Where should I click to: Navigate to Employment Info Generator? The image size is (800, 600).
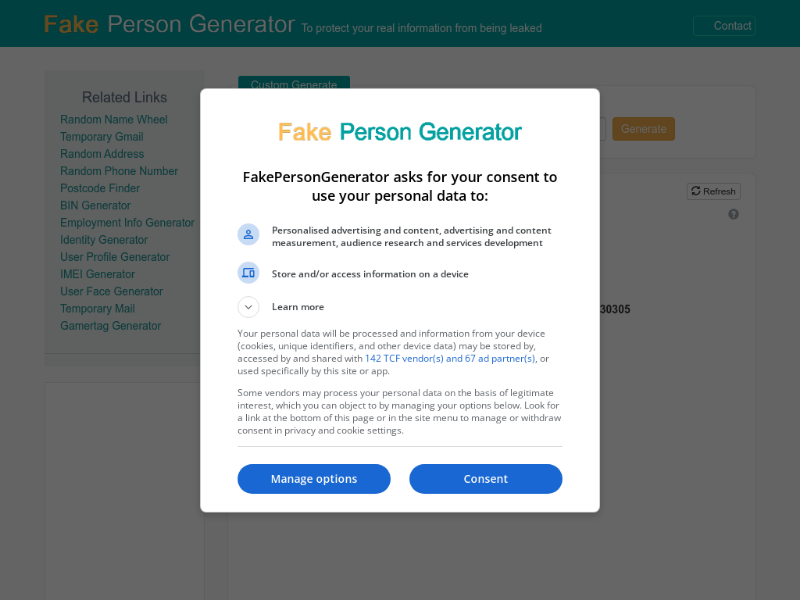(127, 223)
